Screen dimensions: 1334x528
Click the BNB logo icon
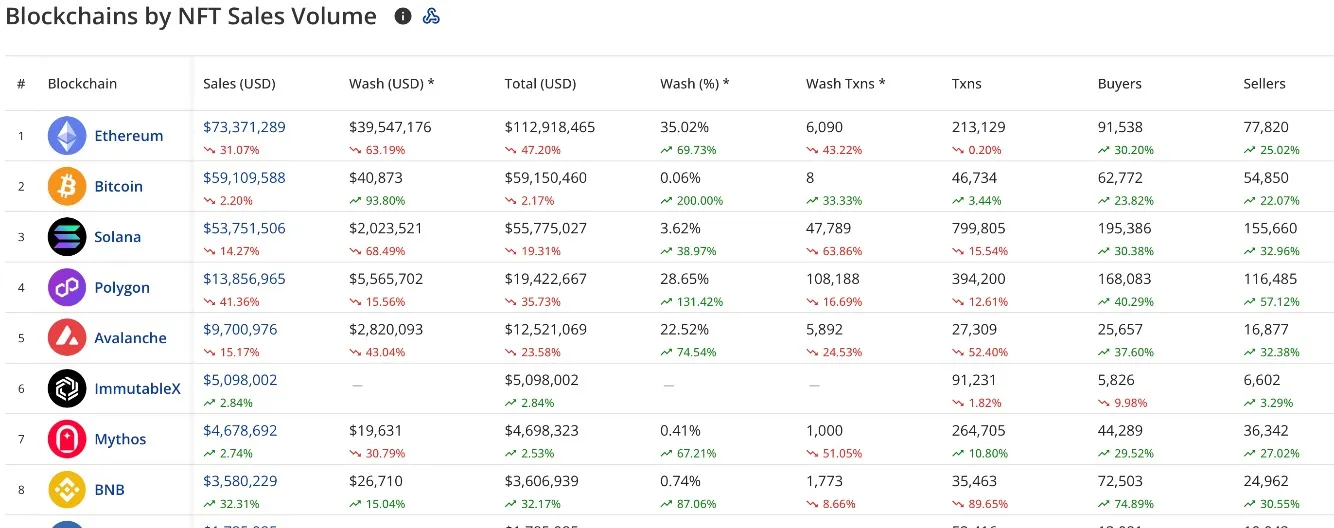[x=67, y=490]
